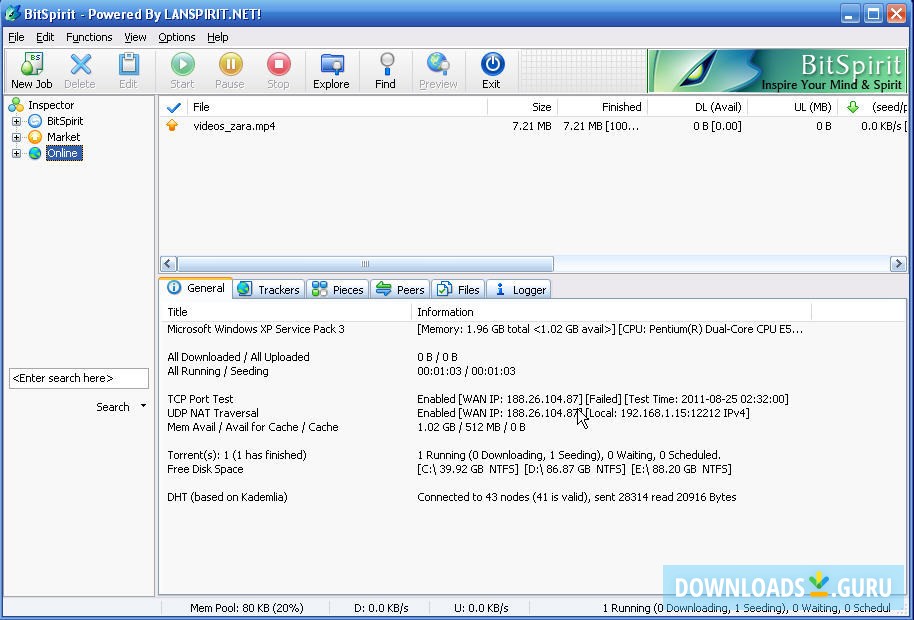Click the BitSpirit banner advertisement
The width and height of the screenshot is (914, 620).
coord(777,71)
